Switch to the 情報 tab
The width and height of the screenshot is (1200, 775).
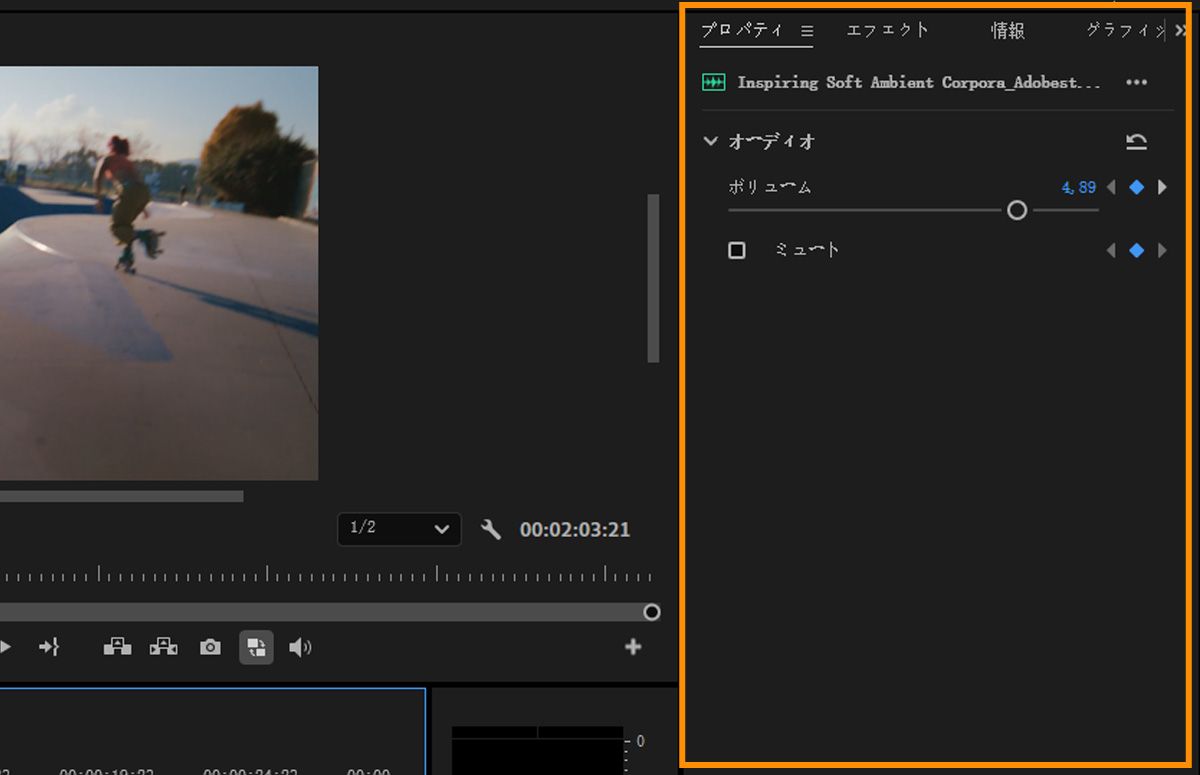tap(1007, 31)
